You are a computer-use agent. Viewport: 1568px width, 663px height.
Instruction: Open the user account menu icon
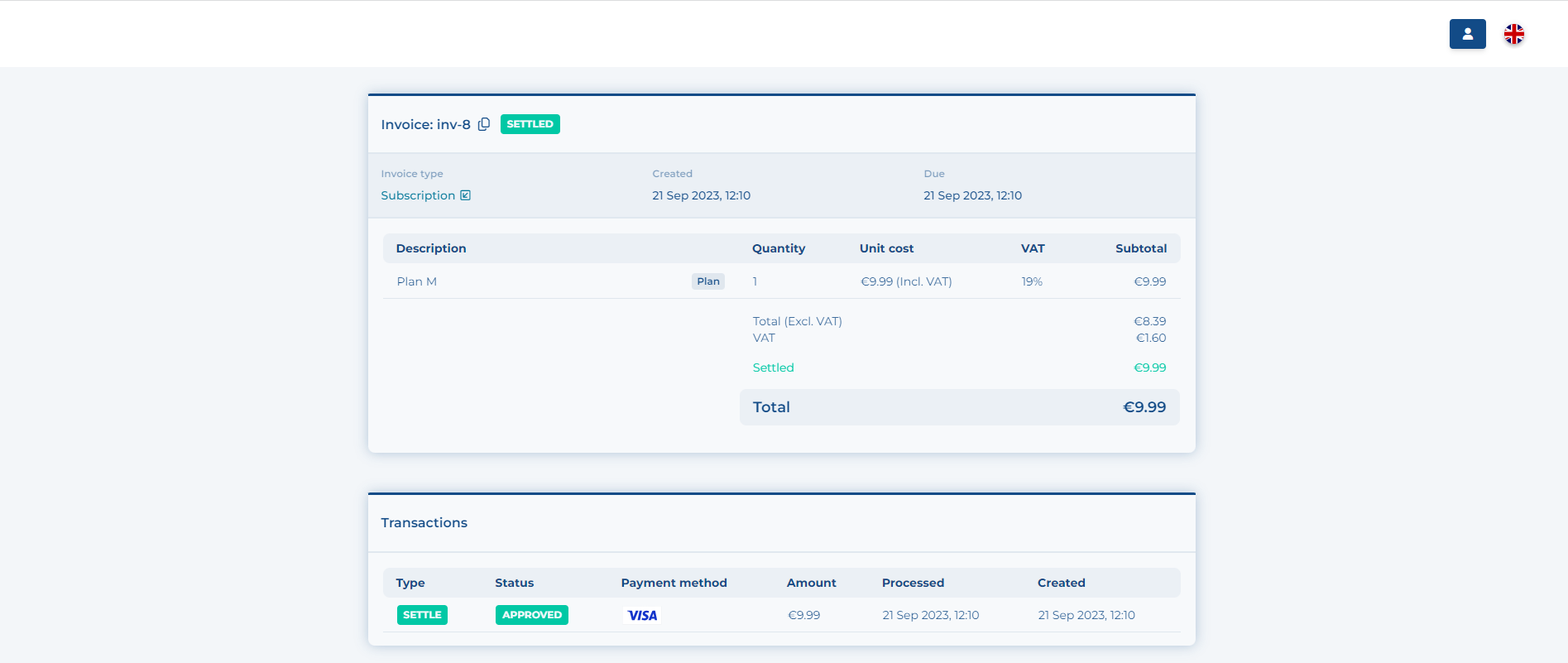tap(1467, 34)
